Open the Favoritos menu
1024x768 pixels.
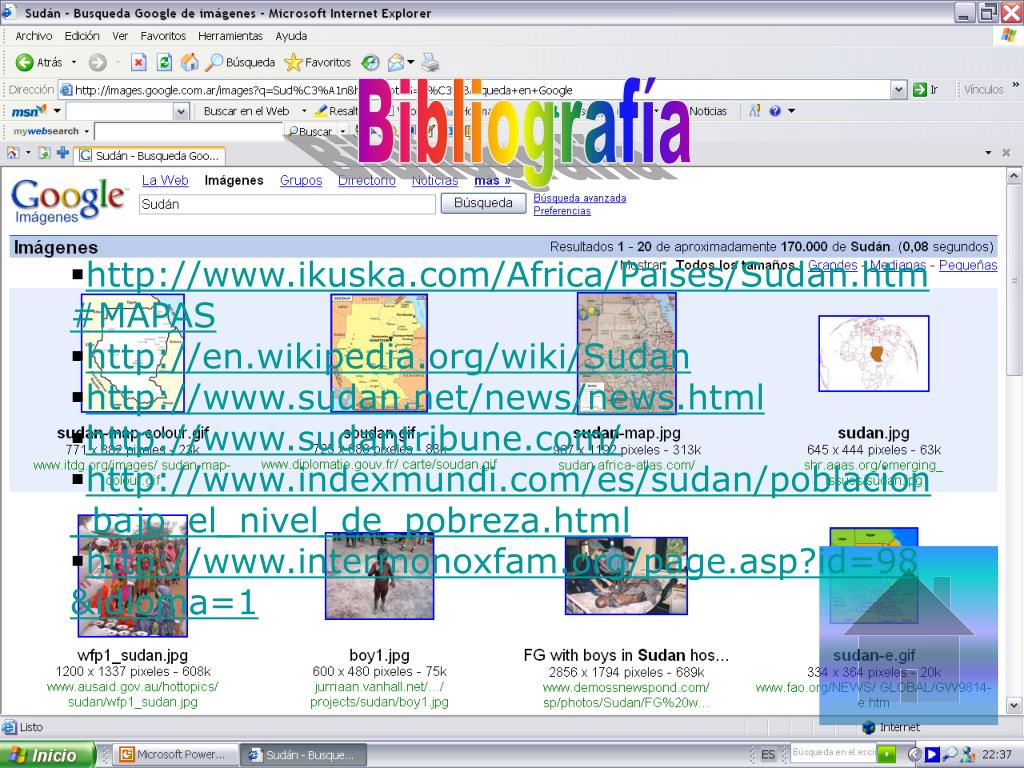(163, 36)
